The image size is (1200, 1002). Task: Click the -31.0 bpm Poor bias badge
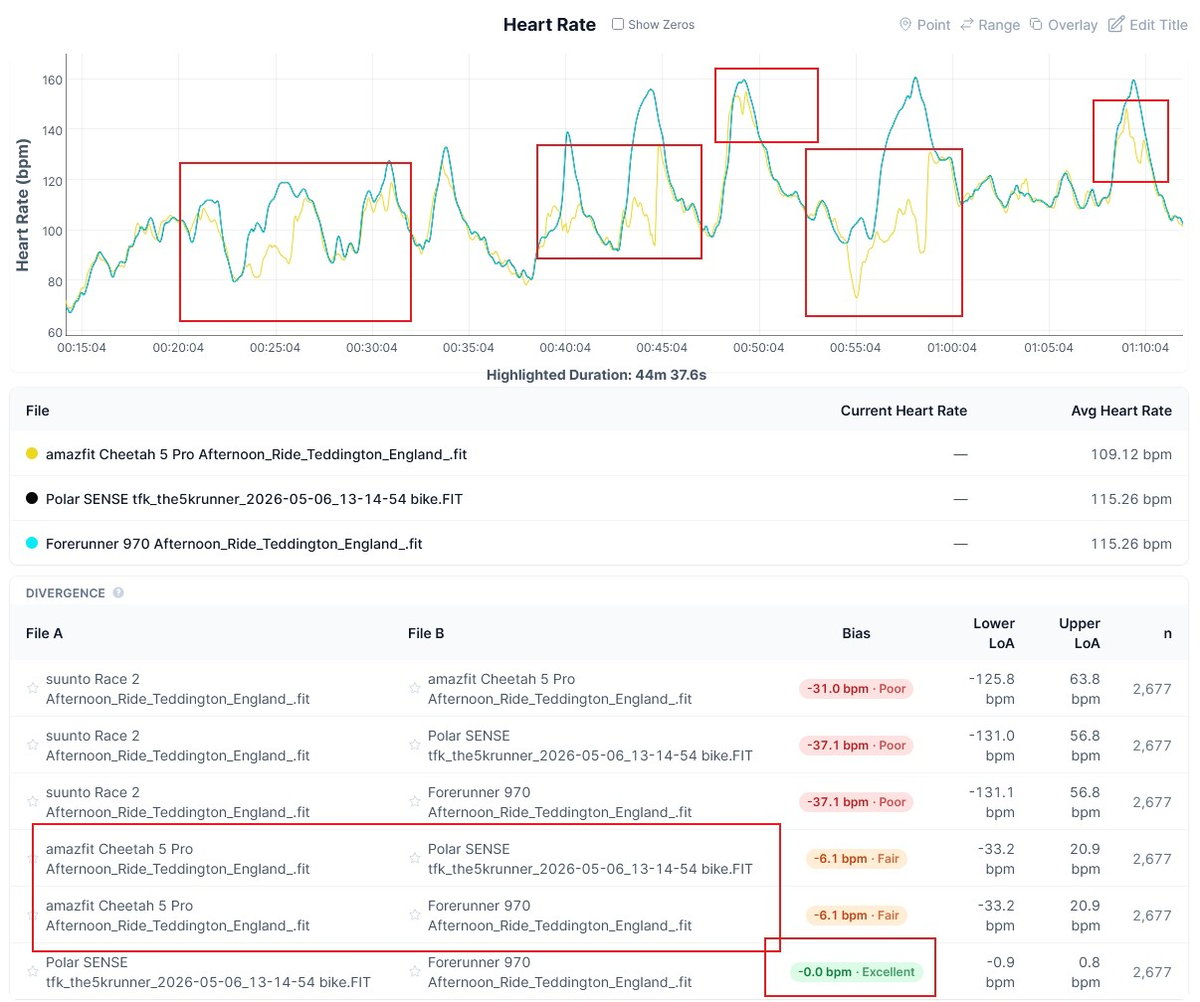[856, 688]
